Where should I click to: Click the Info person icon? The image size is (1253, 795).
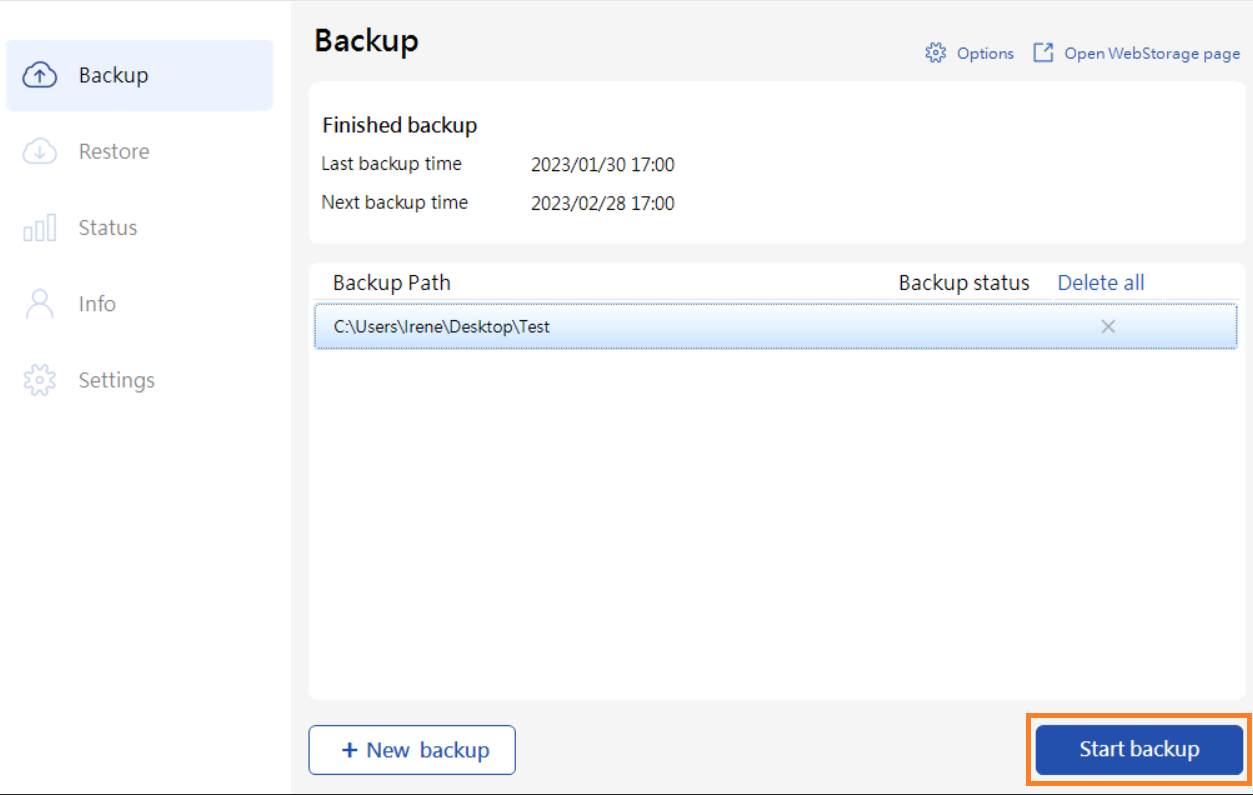[39, 304]
